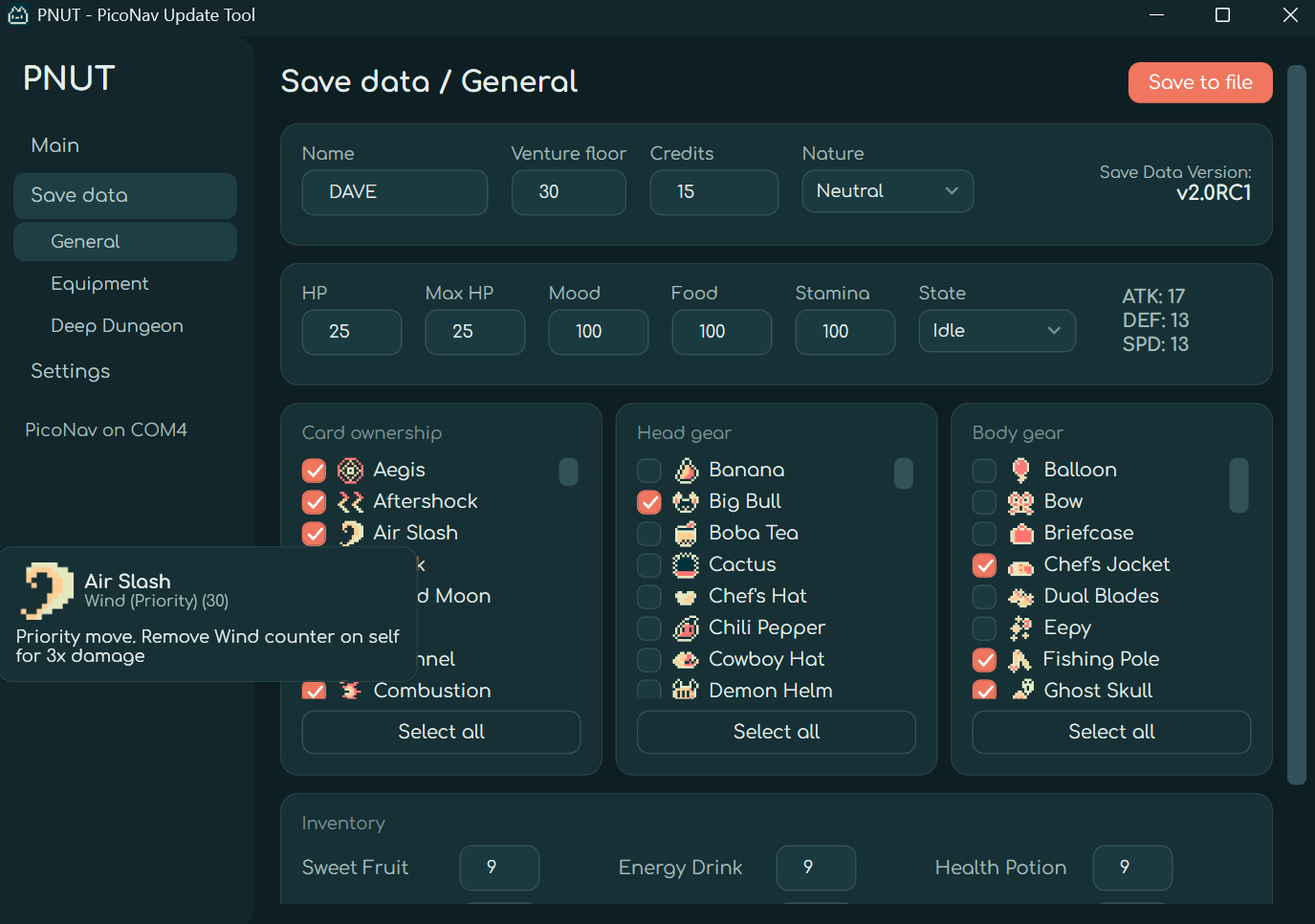Click the PNUT app icon in title bar

(18, 15)
